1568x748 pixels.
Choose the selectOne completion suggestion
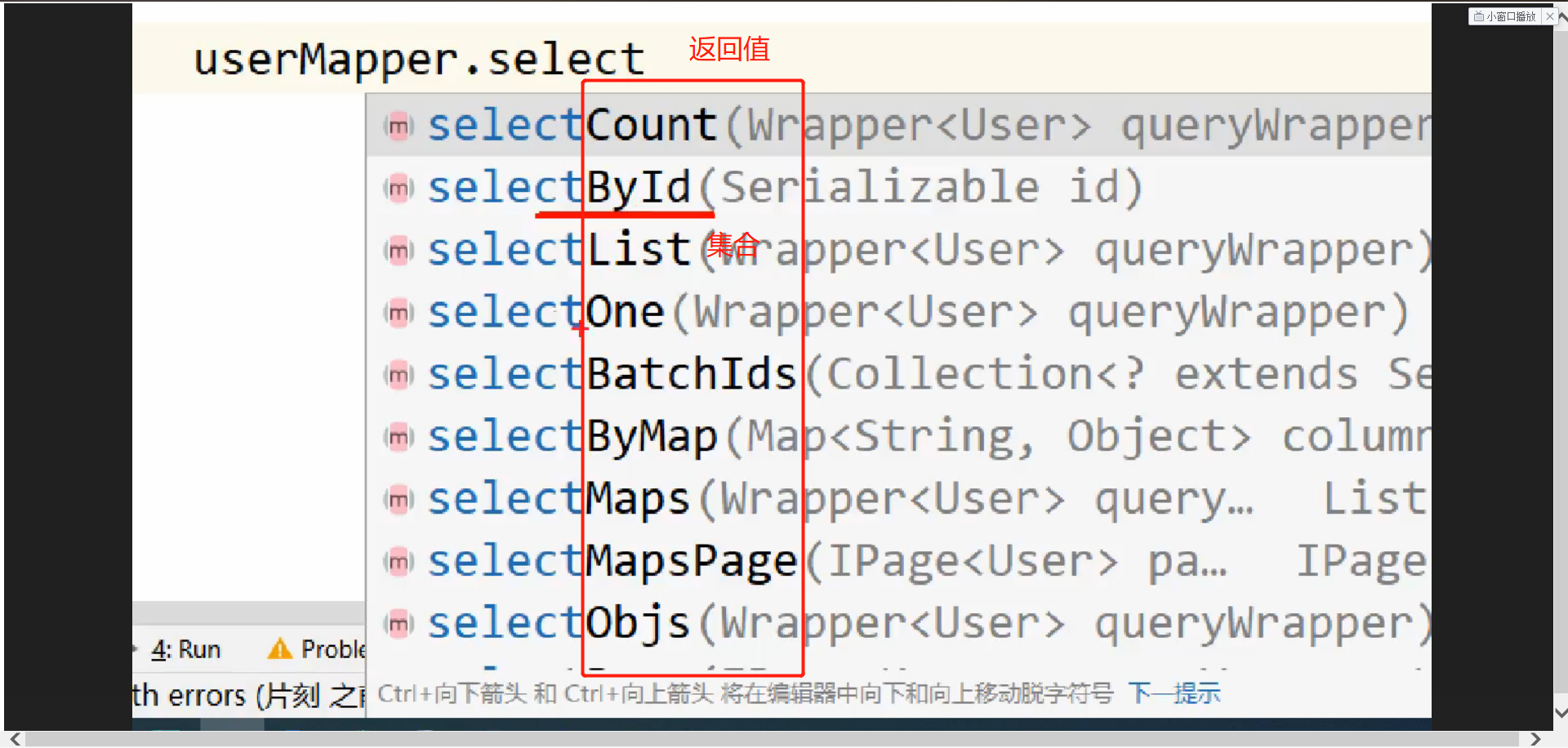pyautogui.click(x=898, y=312)
